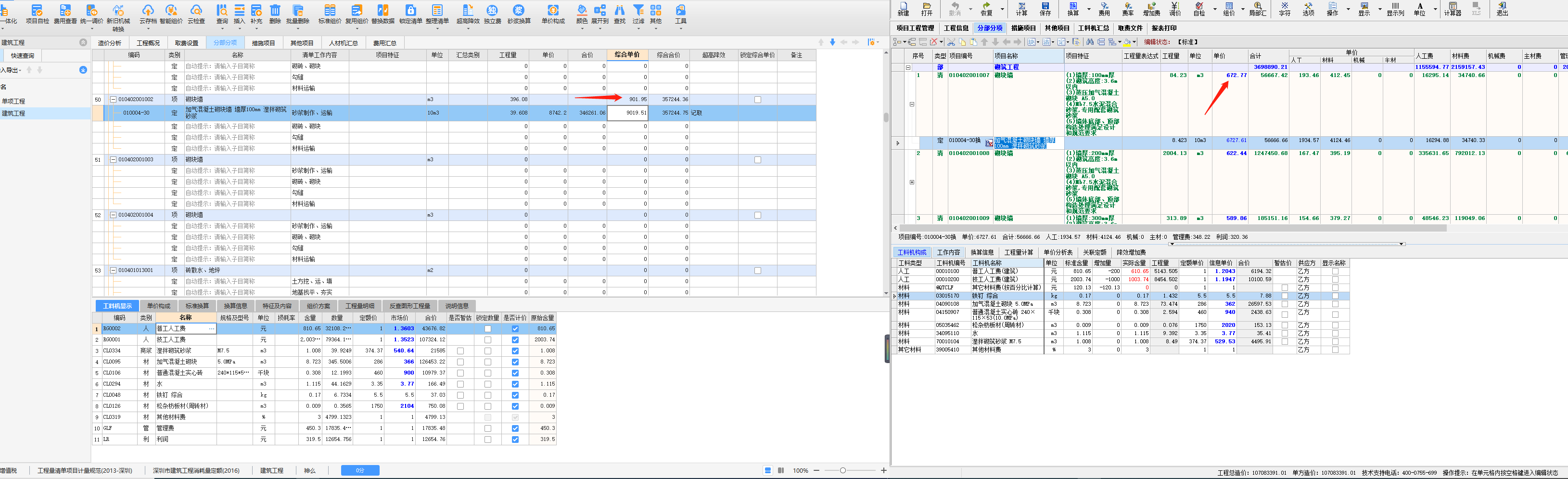Click 综合单价 cell showing 9019.51
1568x479 pixels.
click(x=627, y=113)
